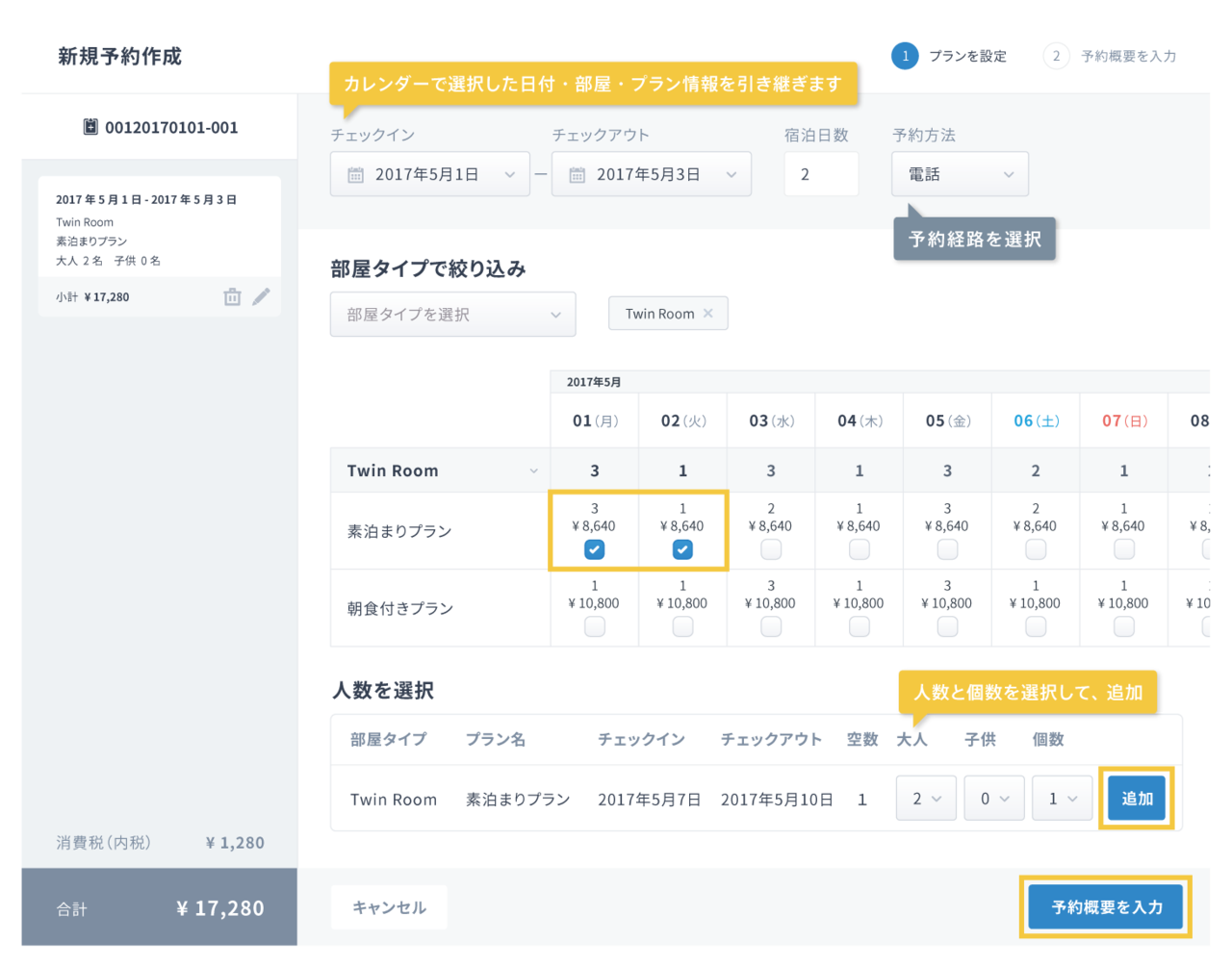1232x967 pixels.
Task: Click the キャンセル button
Action: 389,907
